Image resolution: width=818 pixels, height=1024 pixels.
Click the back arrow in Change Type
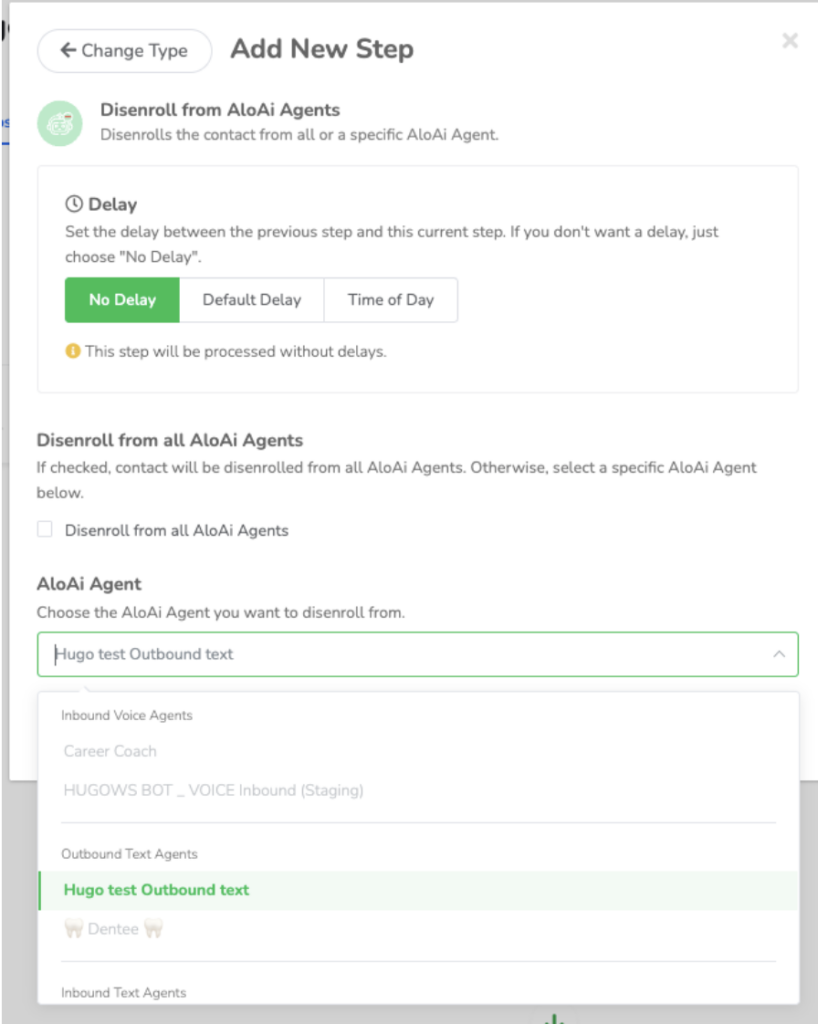tap(68, 50)
